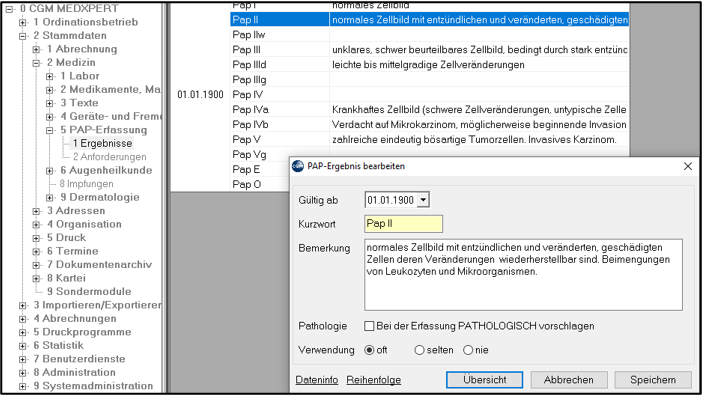Open the 8 Impfungen tree item
This screenshot has width=703, height=396.
86,184
